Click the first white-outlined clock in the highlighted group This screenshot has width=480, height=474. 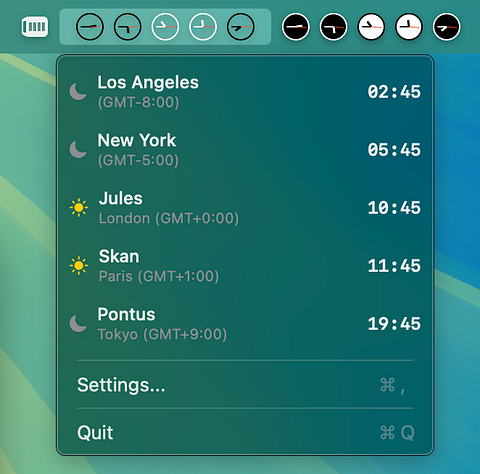[x=165, y=27]
